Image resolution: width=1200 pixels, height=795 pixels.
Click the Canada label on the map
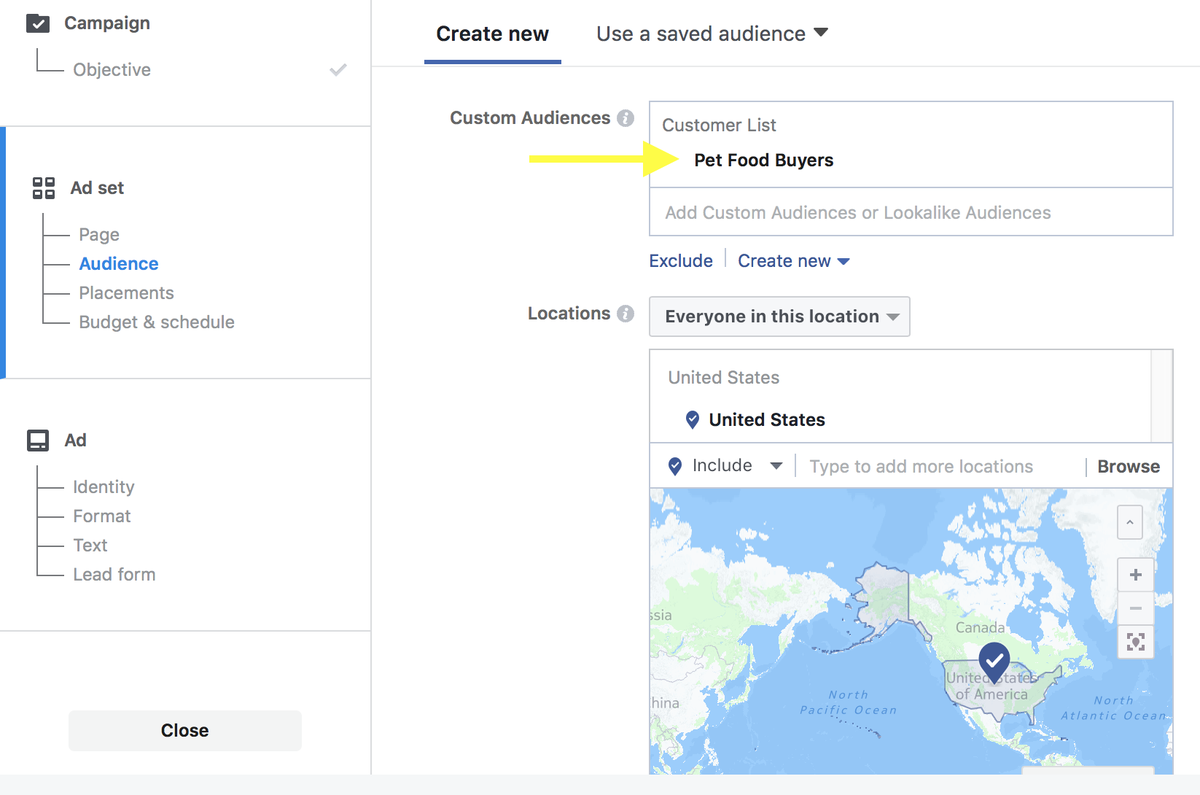[x=980, y=628]
